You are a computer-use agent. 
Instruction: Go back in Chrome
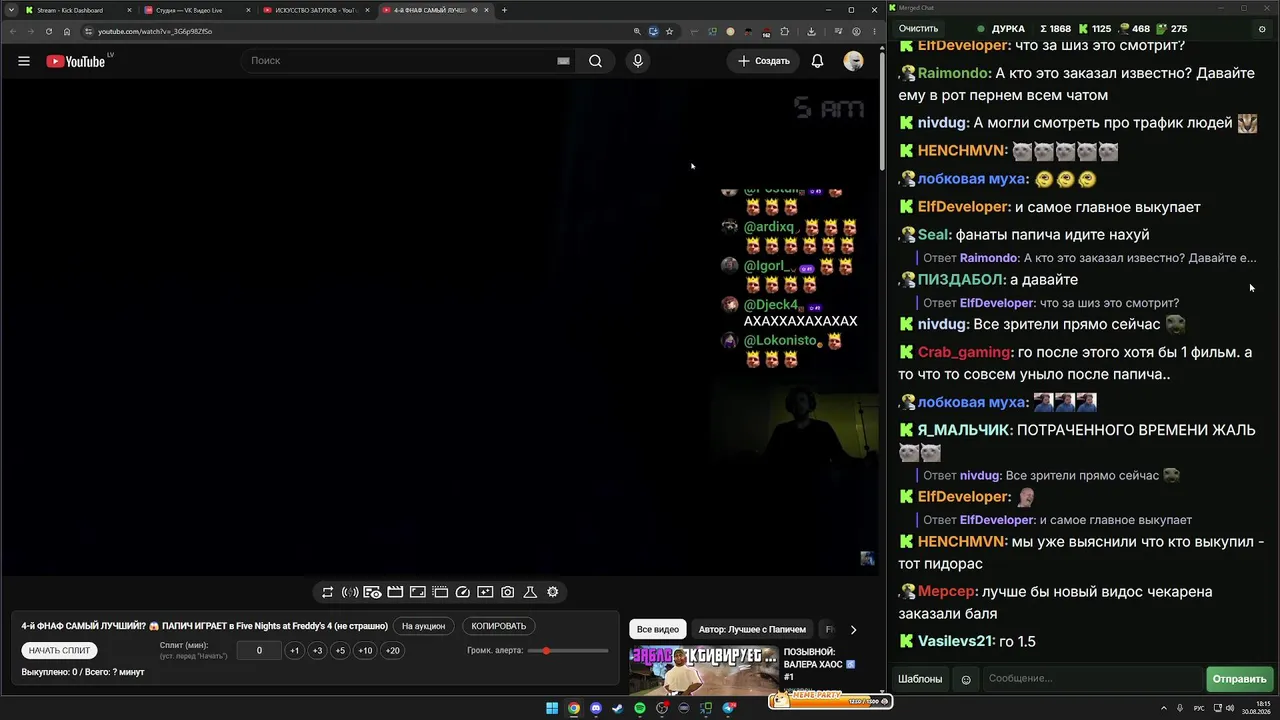click(12, 31)
